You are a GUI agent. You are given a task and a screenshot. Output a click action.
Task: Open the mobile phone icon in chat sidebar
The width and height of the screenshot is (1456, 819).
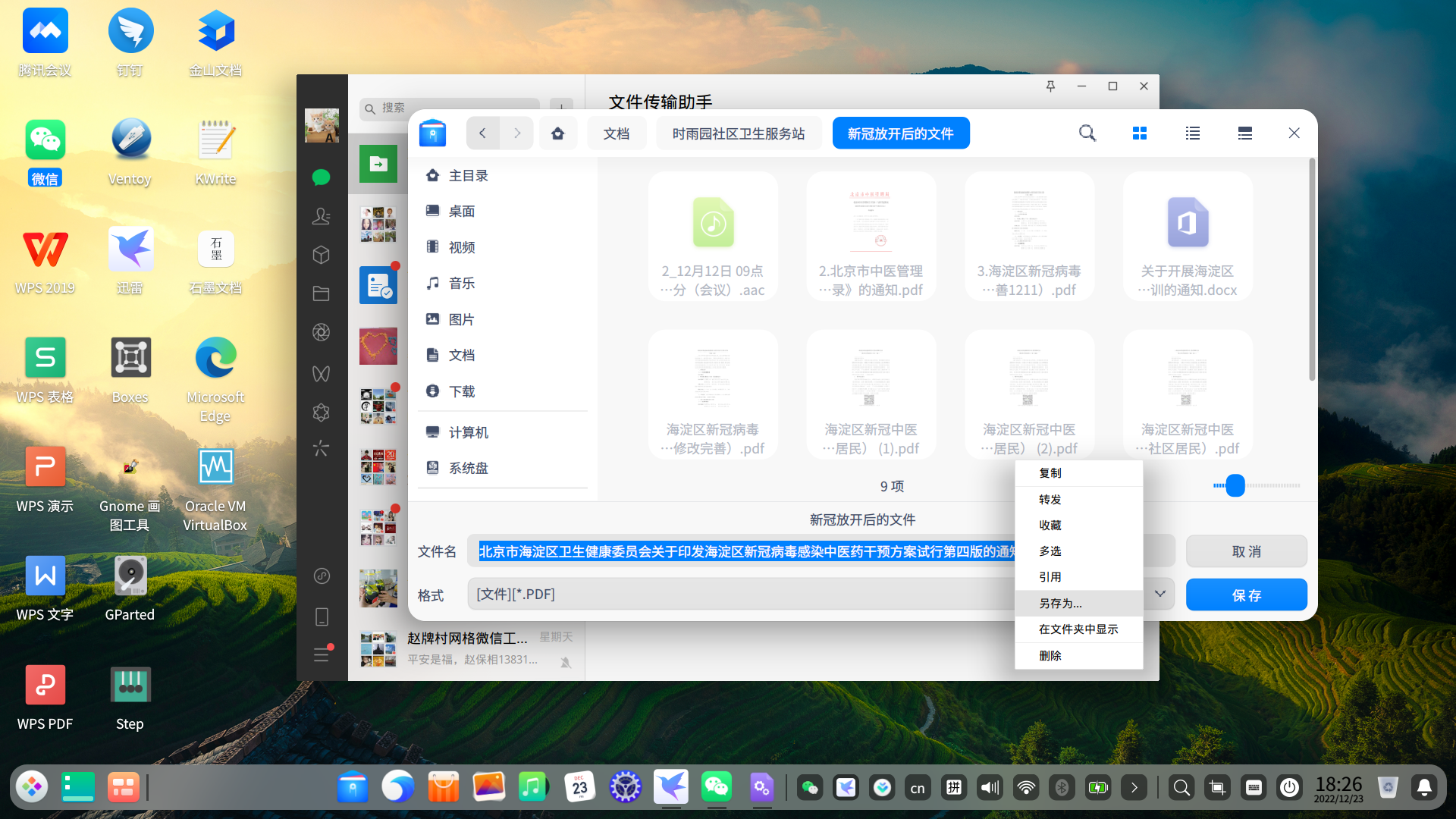coord(321,617)
